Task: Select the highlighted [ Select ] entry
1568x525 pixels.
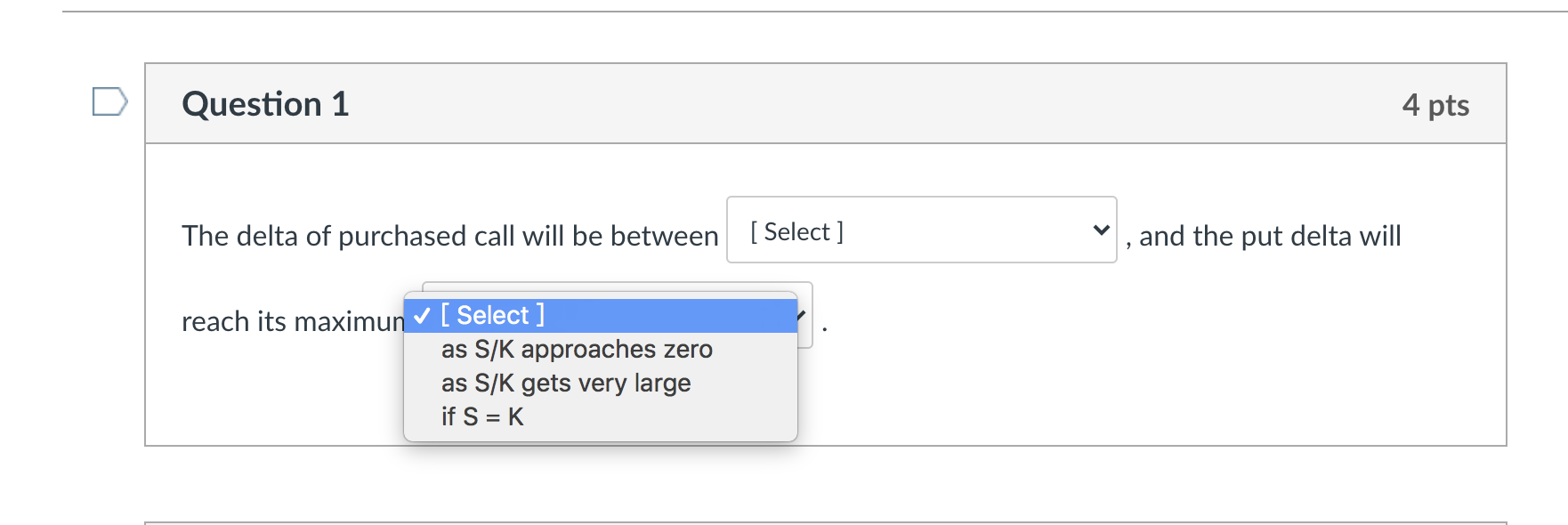Action: [x=490, y=314]
